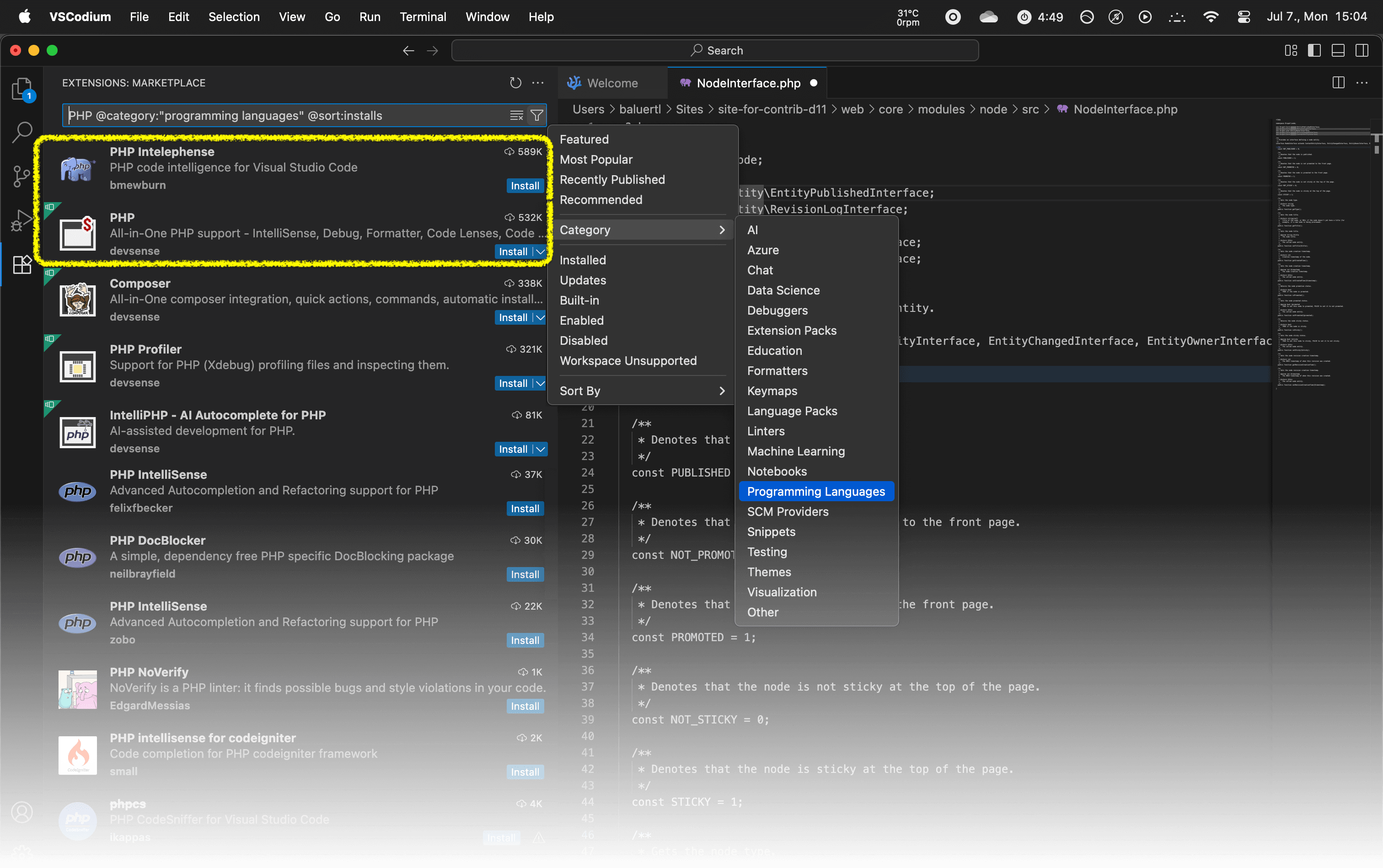Expand the Category submenu
This screenshot has height=868, width=1383.
642,230
